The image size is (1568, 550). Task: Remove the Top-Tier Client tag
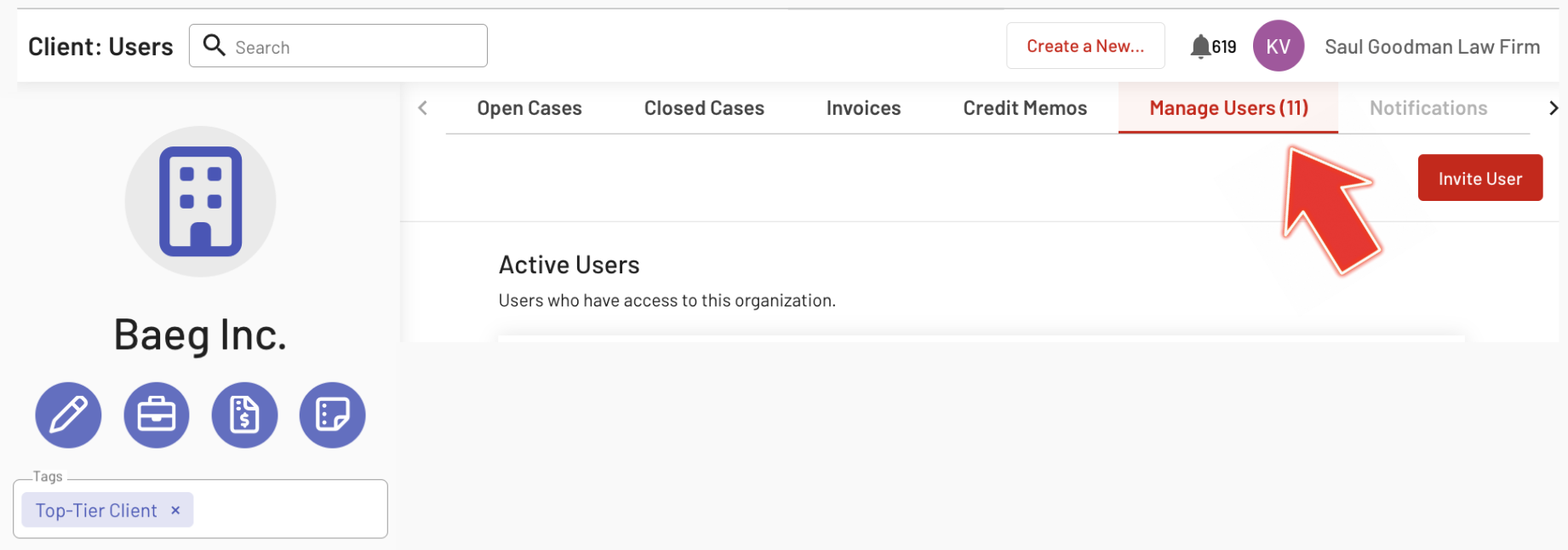(x=175, y=510)
